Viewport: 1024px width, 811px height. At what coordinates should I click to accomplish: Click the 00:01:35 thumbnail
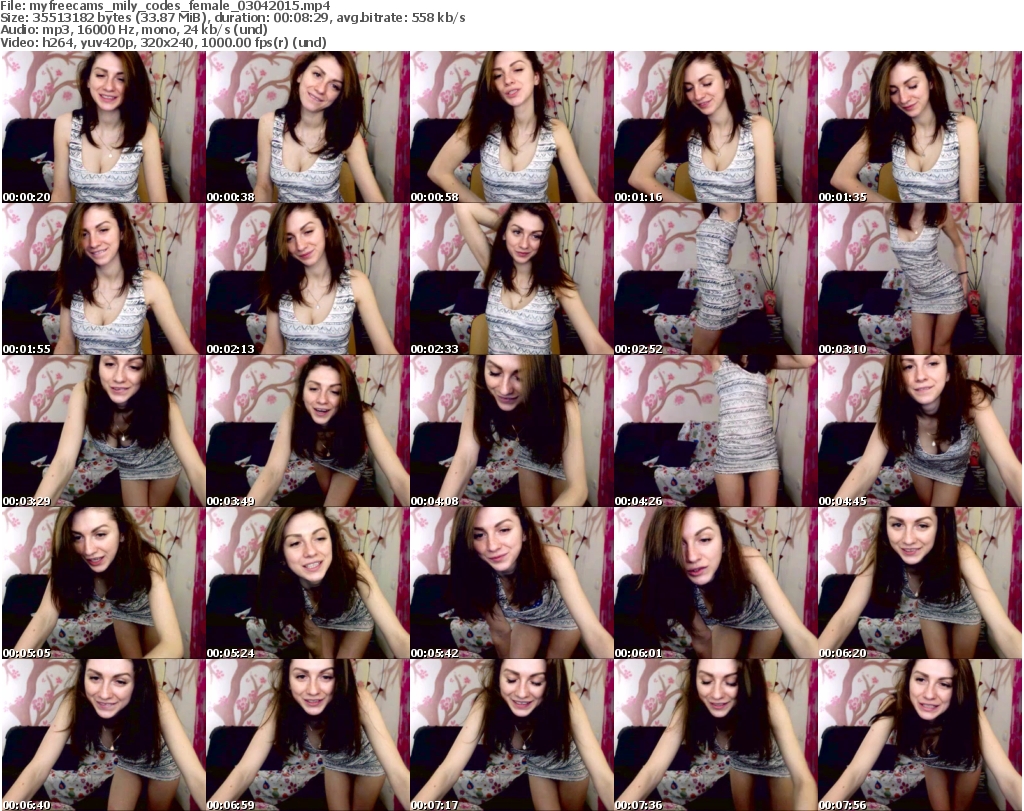(x=919, y=127)
